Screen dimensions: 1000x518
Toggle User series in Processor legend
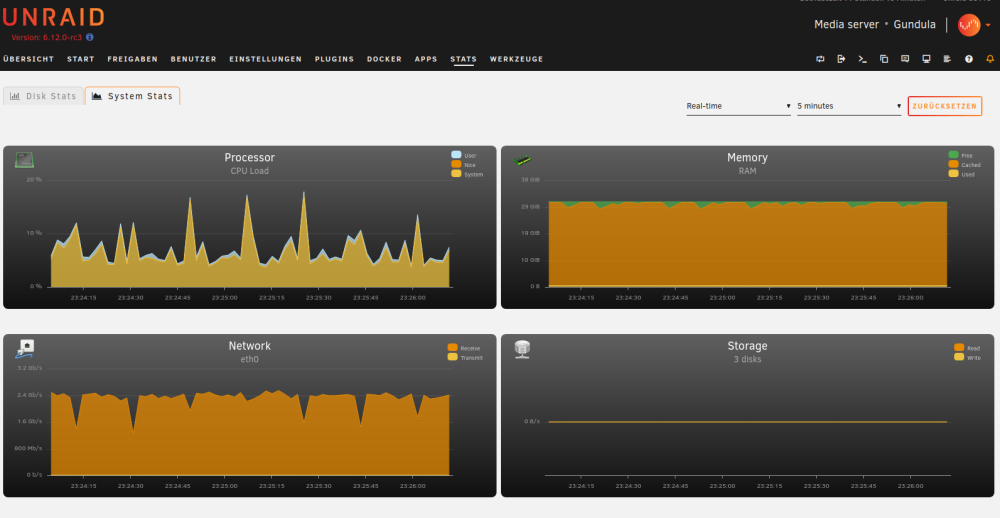464,156
